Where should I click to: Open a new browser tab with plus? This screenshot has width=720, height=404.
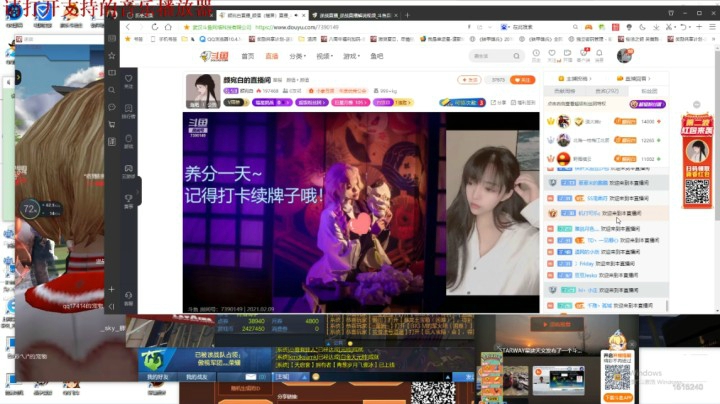tap(407, 15)
